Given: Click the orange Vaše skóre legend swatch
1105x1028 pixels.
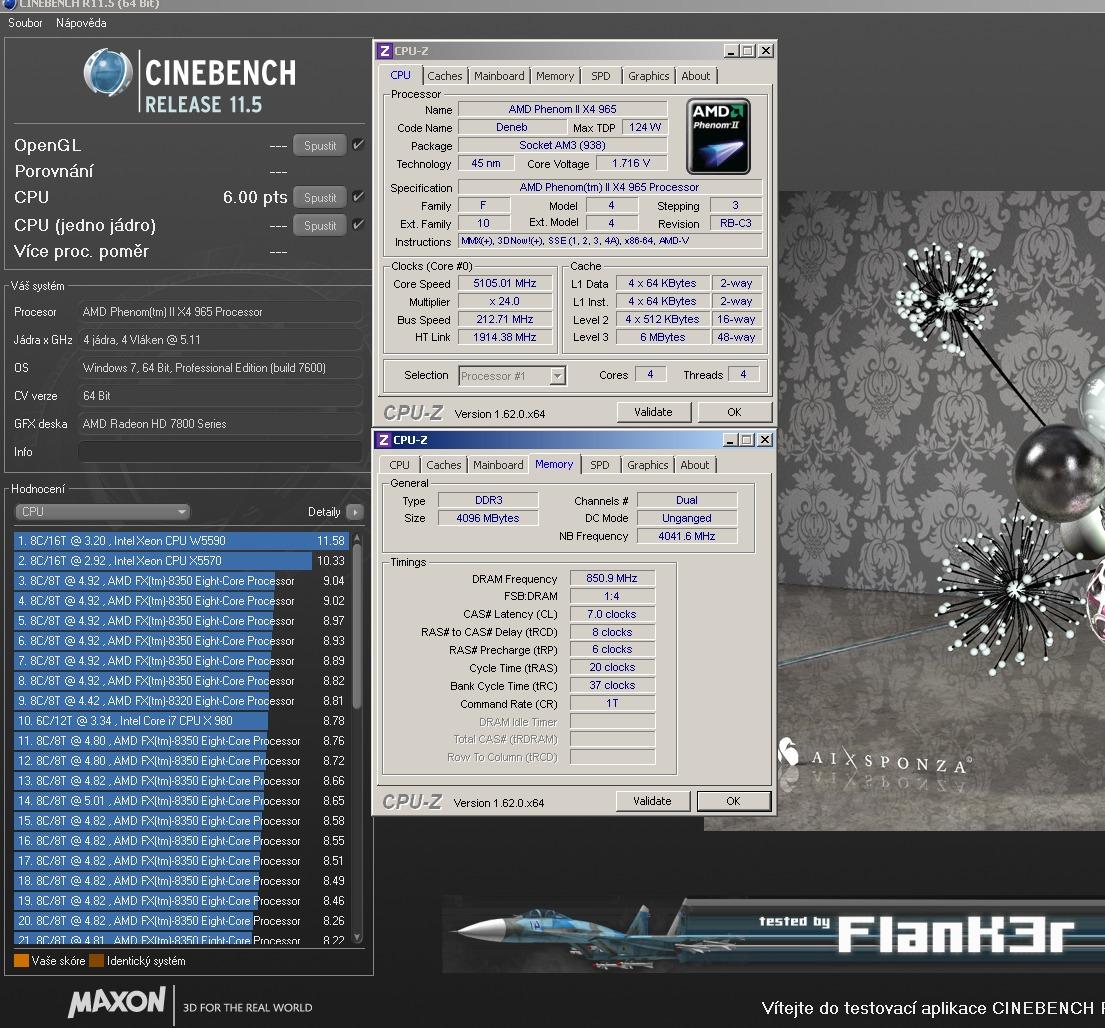Looking at the screenshot, I should [x=21, y=960].
